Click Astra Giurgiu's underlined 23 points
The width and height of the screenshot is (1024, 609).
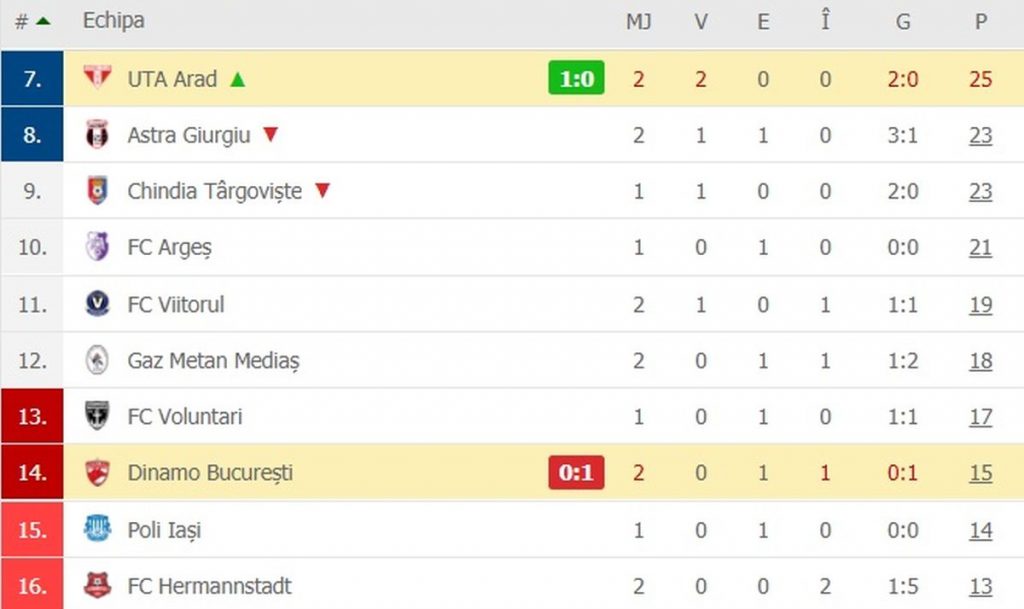pyautogui.click(x=980, y=135)
